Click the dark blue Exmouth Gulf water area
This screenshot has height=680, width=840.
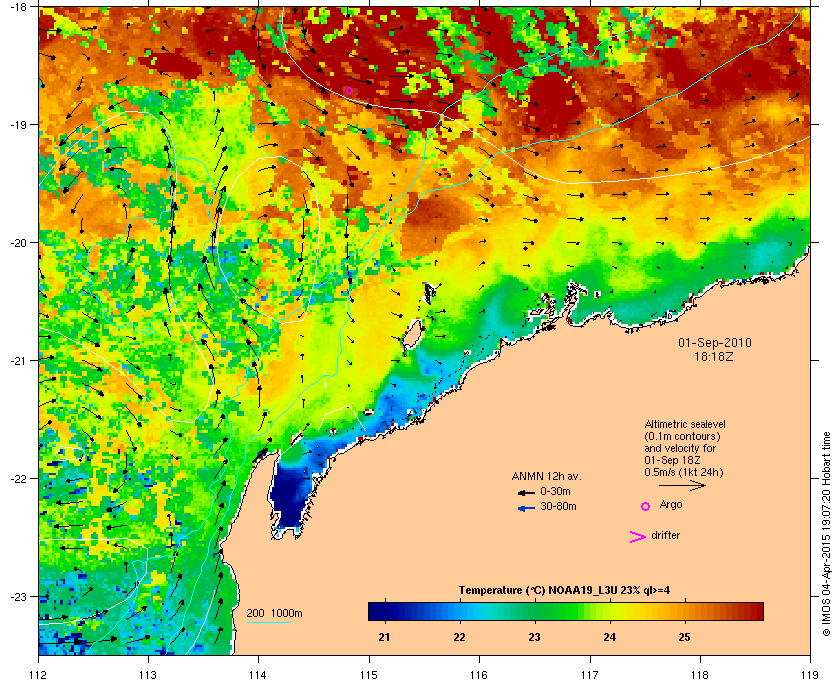point(289,496)
